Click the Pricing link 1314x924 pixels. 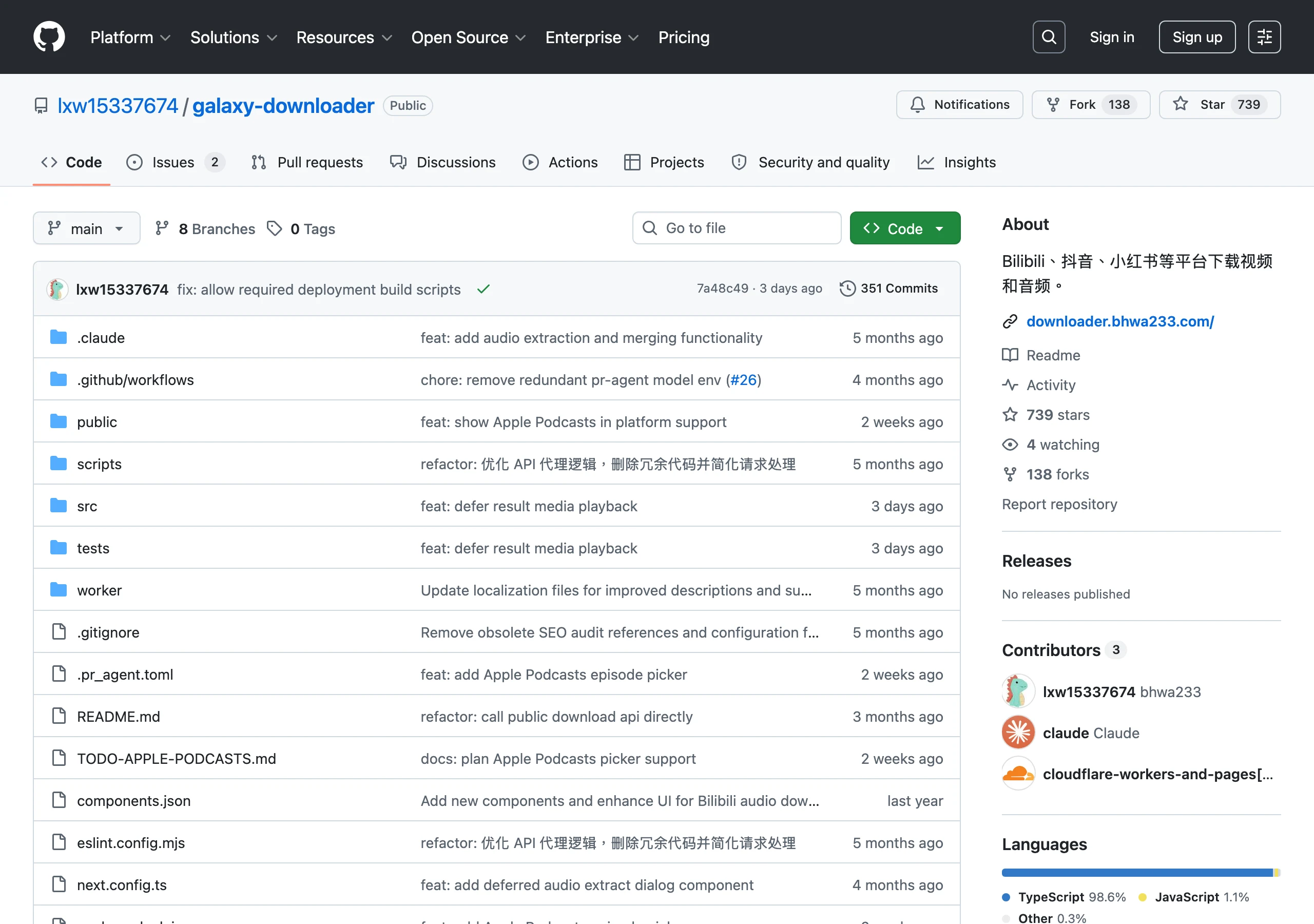[x=683, y=37]
